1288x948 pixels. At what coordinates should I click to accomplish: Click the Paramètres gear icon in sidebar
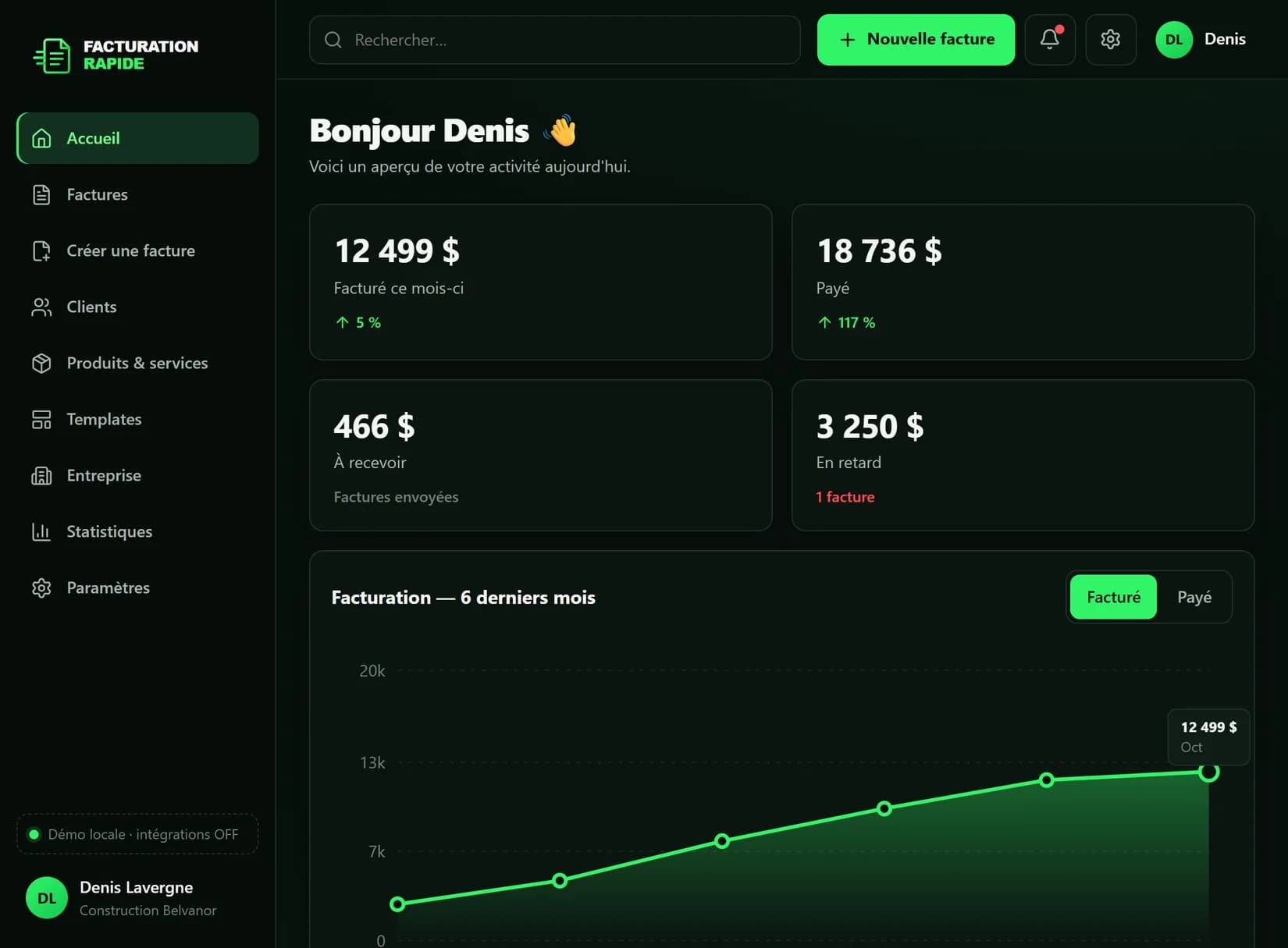coord(41,588)
